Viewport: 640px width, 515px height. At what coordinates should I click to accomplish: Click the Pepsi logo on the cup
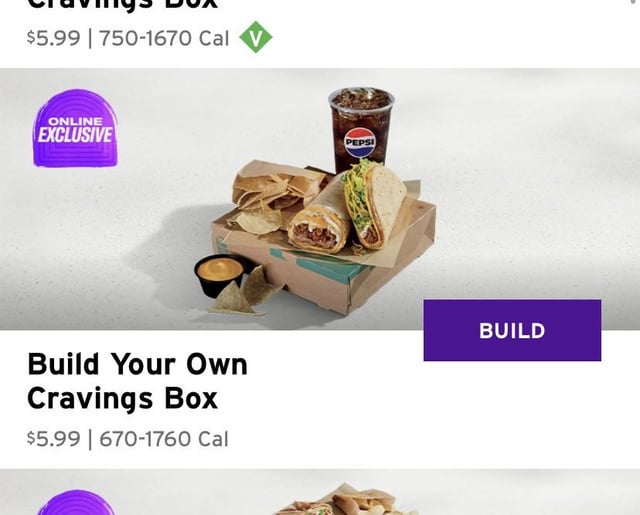pyautogui.click(x=359, y=142)
